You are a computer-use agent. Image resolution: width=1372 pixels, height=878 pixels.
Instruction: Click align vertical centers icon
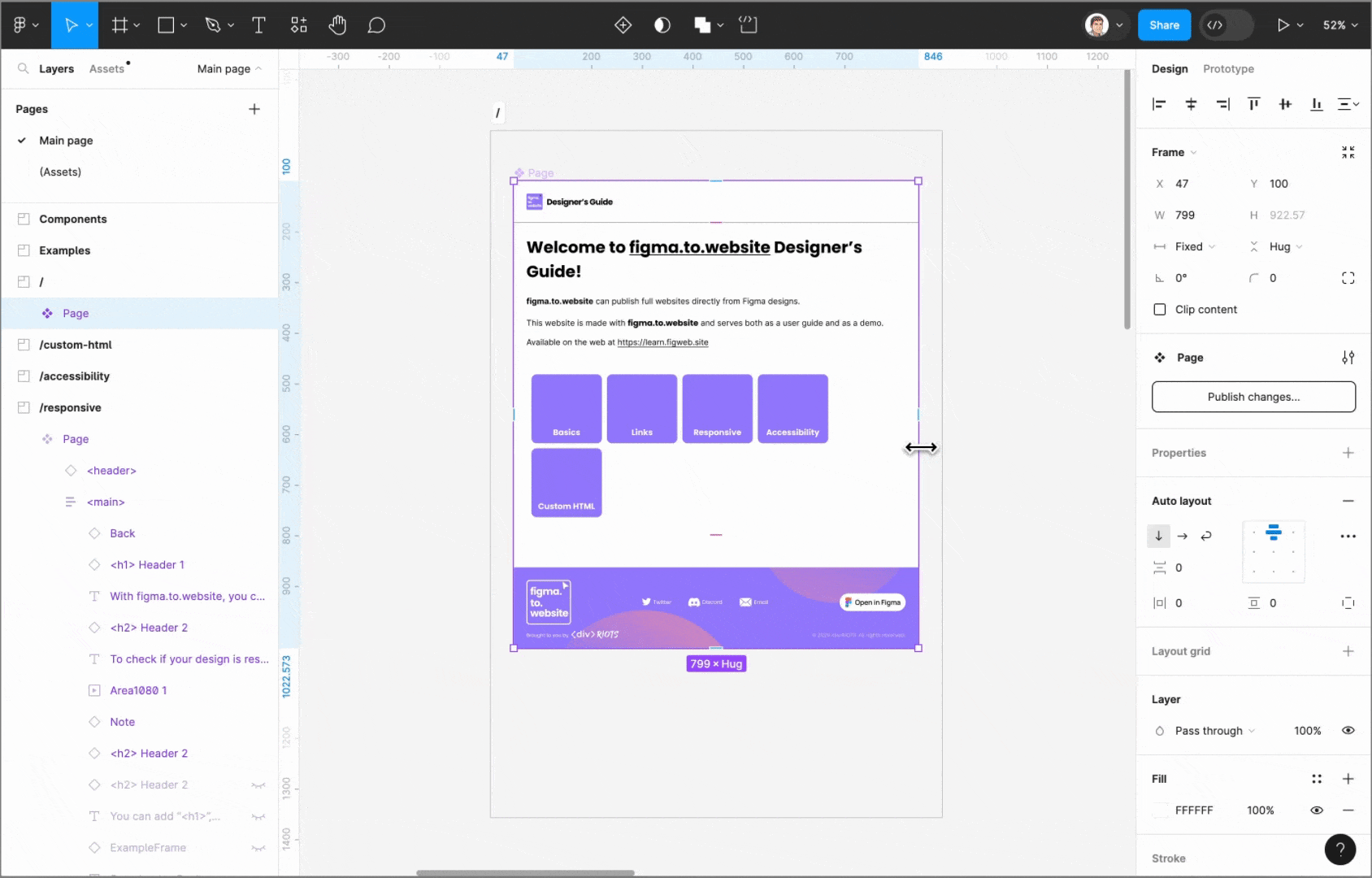click(x=1285, y=103)
